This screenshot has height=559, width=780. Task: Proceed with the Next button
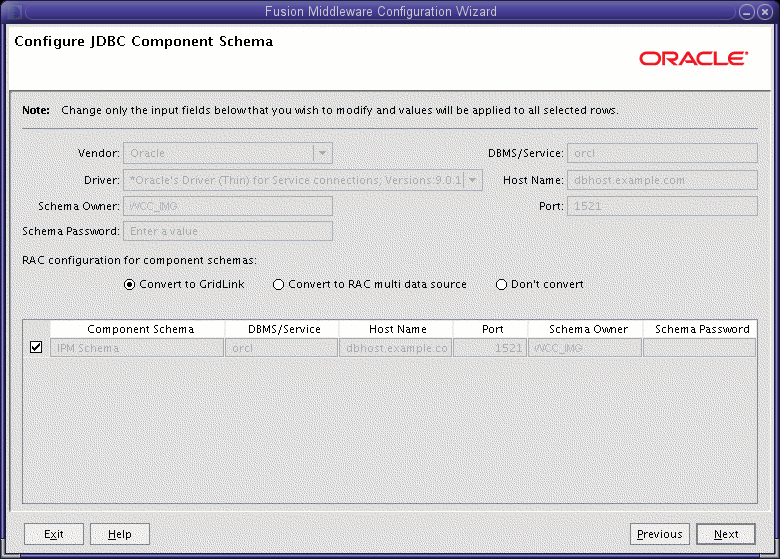click(726, 534)
